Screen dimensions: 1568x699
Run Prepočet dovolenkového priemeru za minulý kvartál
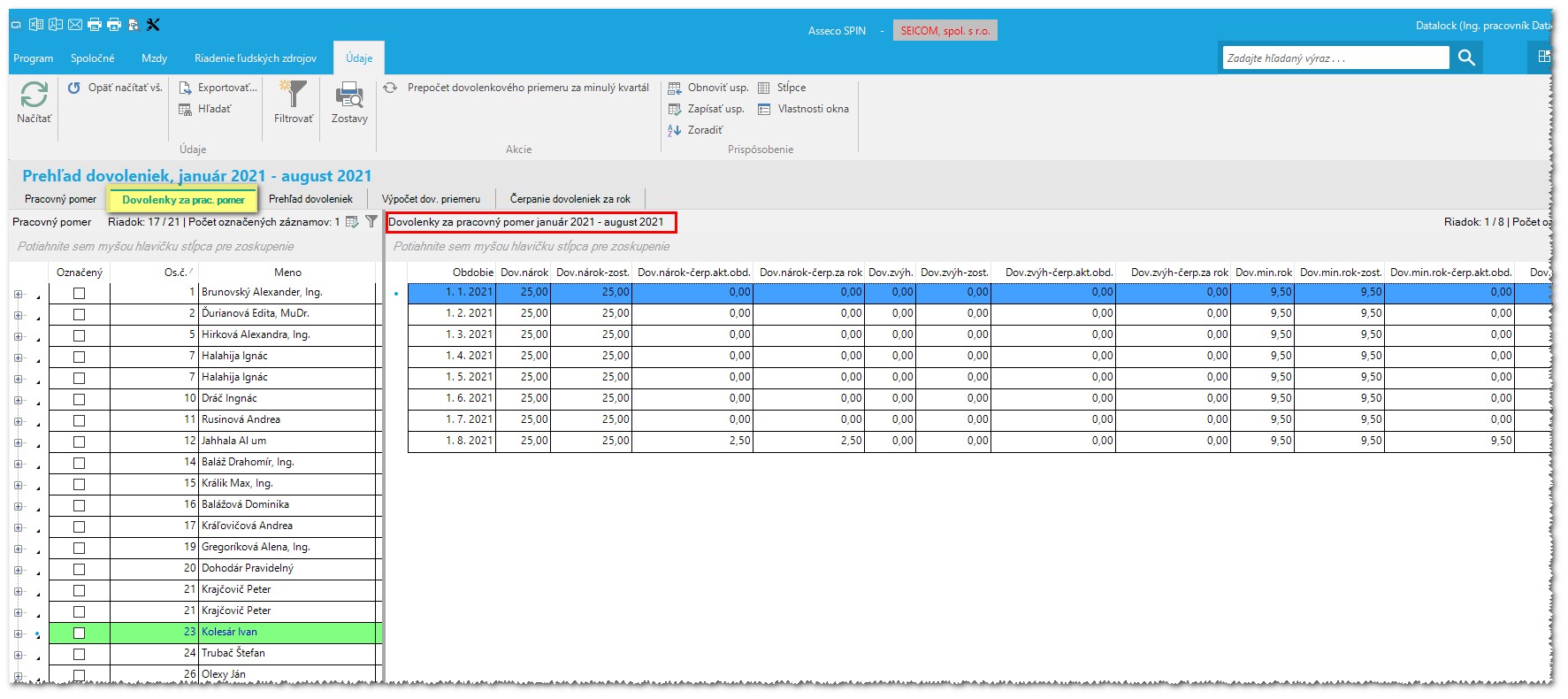528,88
